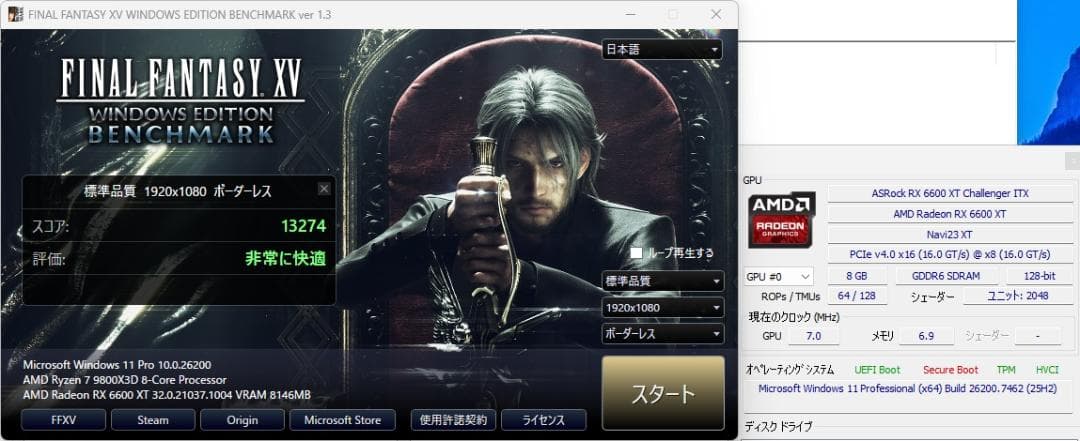Open the 日本語 language dropdown
This screenshot has height=441, width=1080.
tap(662, 49)
